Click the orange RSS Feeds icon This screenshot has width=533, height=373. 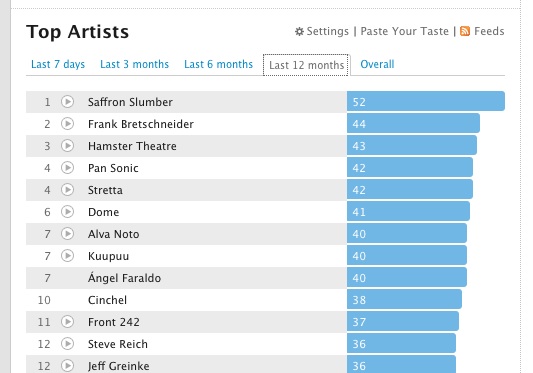click(465, 31)
